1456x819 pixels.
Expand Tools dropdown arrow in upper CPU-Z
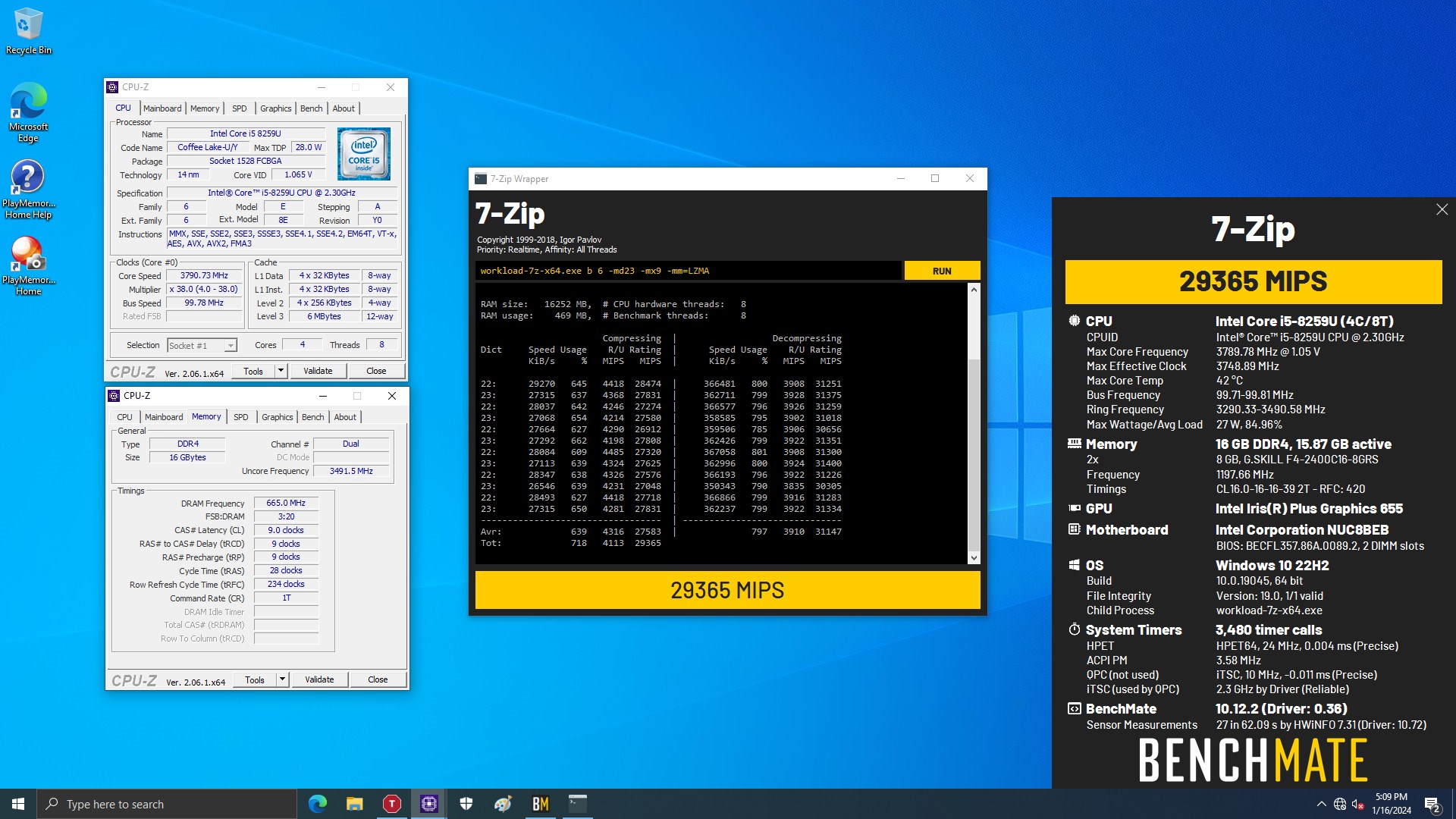pyautogui.click(x=281, y=371)
